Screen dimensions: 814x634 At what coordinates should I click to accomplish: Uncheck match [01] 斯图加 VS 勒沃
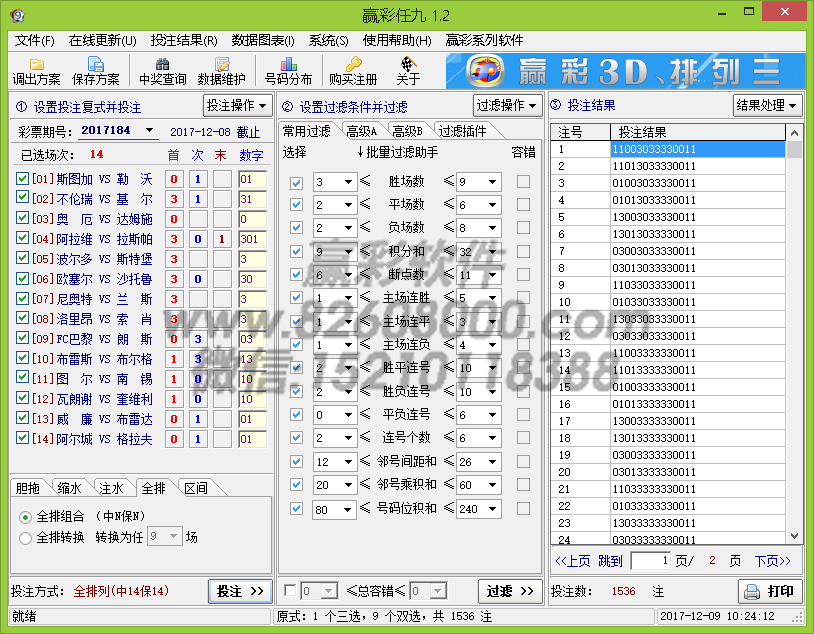(22, 178)
